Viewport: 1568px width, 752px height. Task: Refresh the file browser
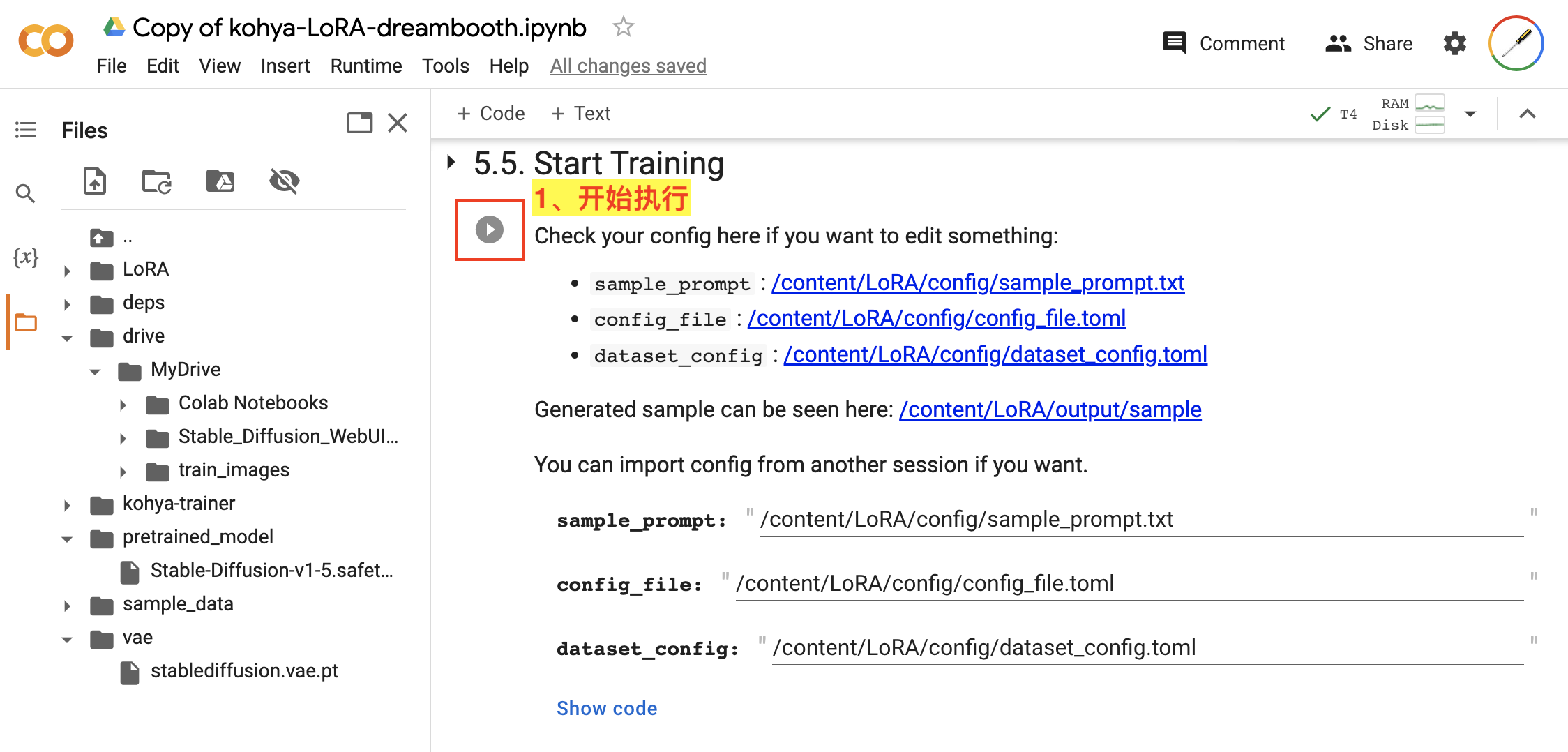click(156, 181)
